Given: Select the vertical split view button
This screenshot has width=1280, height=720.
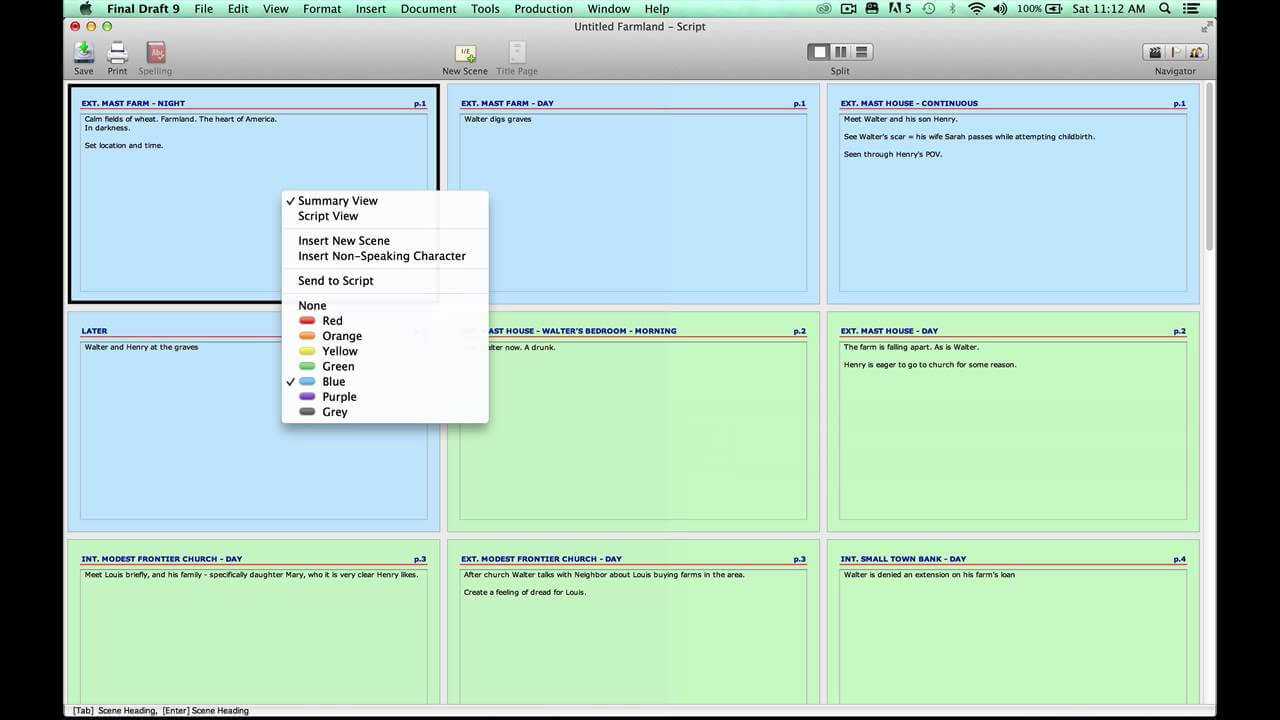Looking at the screenshot, I should point(840,52).
